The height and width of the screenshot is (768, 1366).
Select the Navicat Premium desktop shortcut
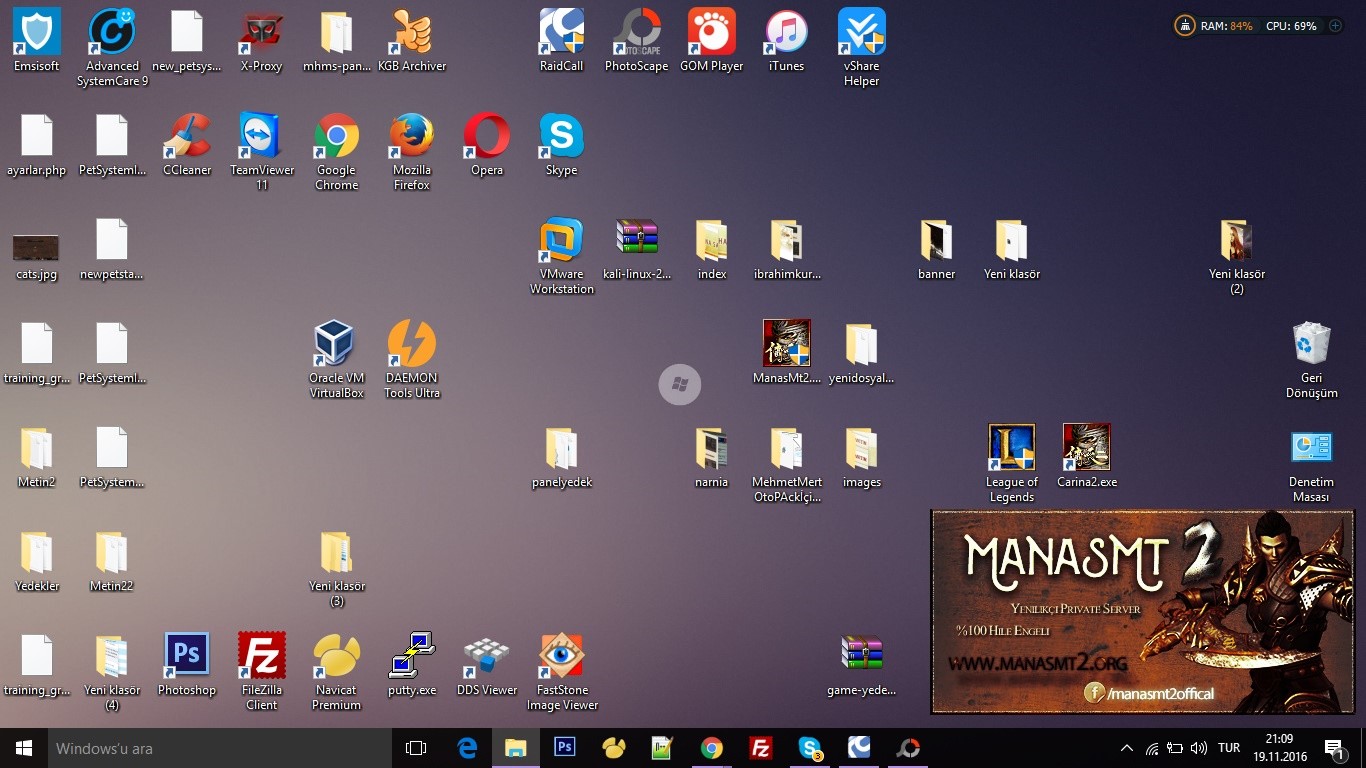pyautogui.click(x=337, y=671)
